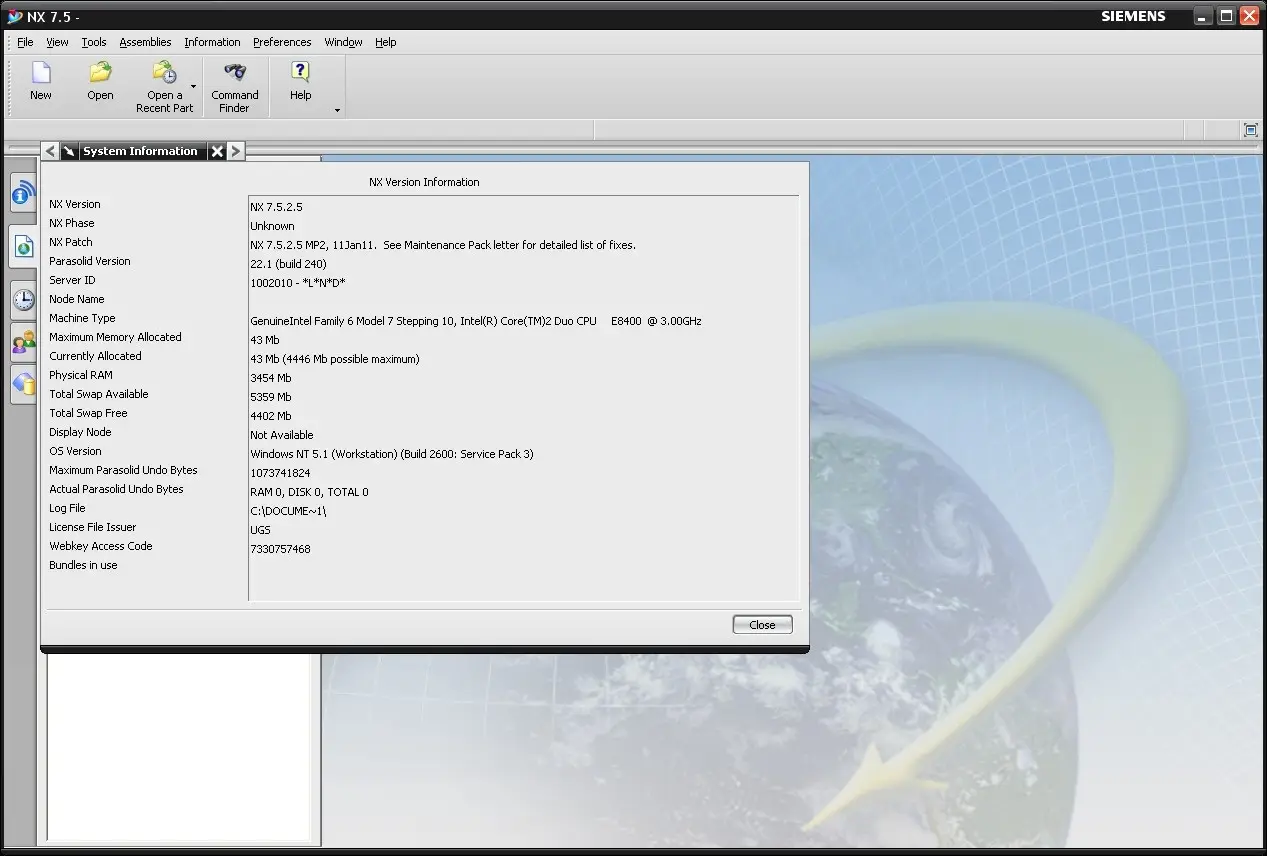Click the Maximum Memory Allocated label

point(116,337)
